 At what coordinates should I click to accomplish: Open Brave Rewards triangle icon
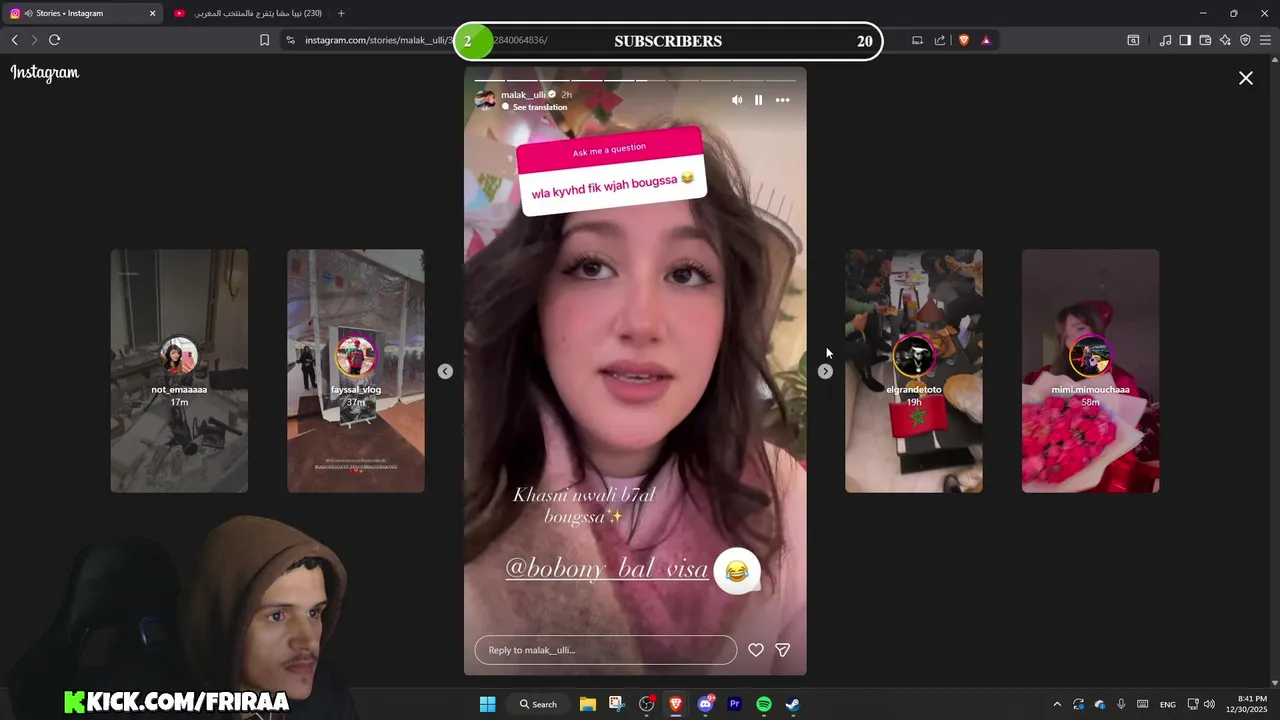pos(986,40)
